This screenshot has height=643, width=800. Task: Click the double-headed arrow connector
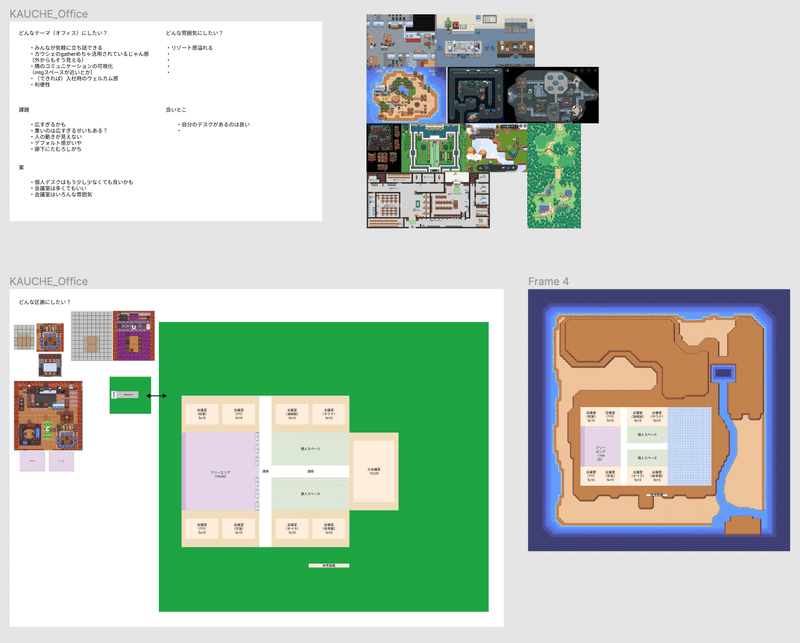157,396
